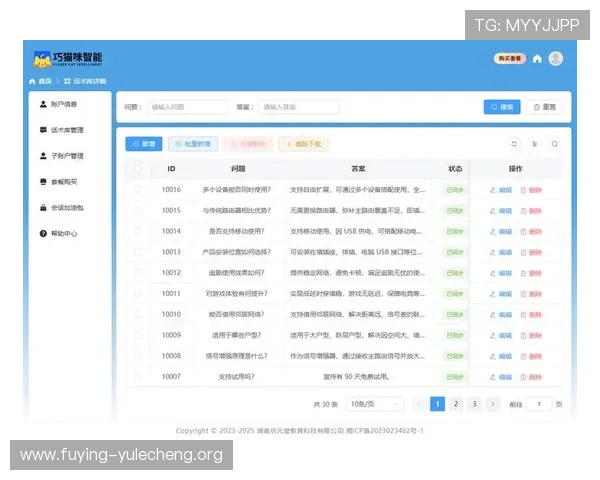The height and width of the screenshot is (480, 600).
Task: Click the 巧猫咪智能 logo
Action: click(x=68, y=59)
